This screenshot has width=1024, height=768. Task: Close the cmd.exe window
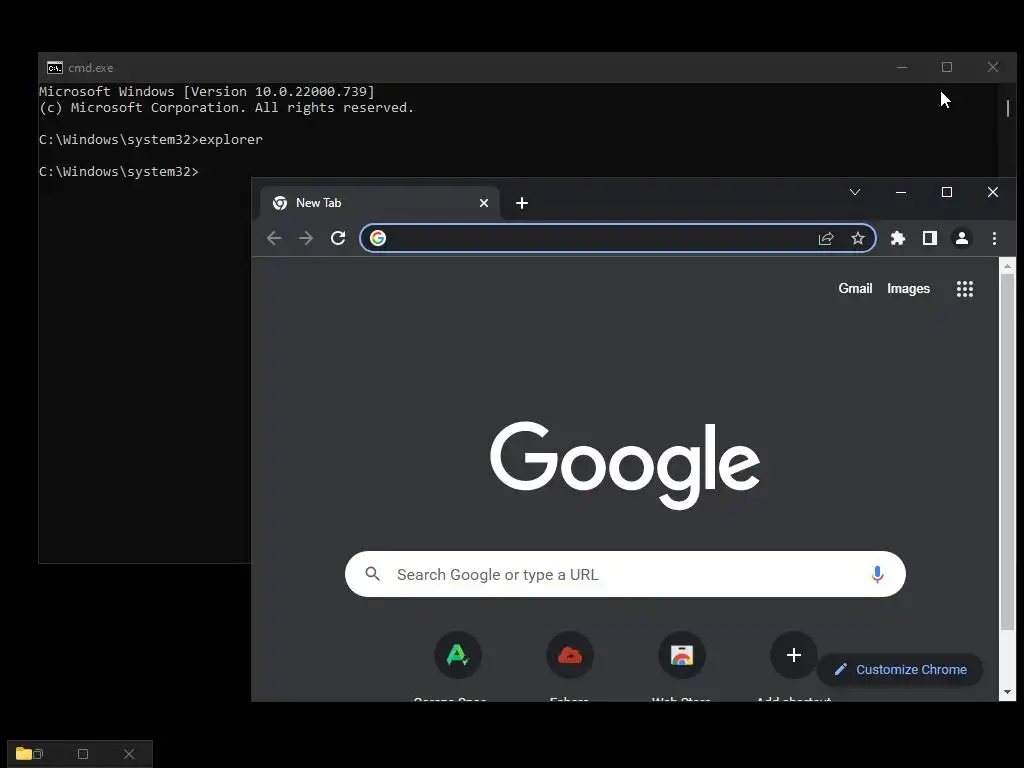(x=993, y=67)
